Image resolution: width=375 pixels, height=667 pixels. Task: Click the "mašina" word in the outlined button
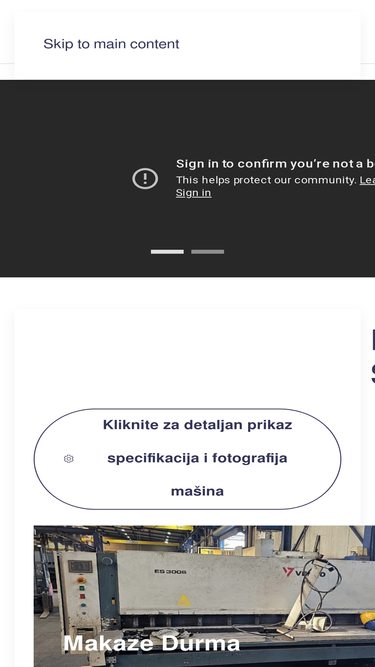[197, 492]
